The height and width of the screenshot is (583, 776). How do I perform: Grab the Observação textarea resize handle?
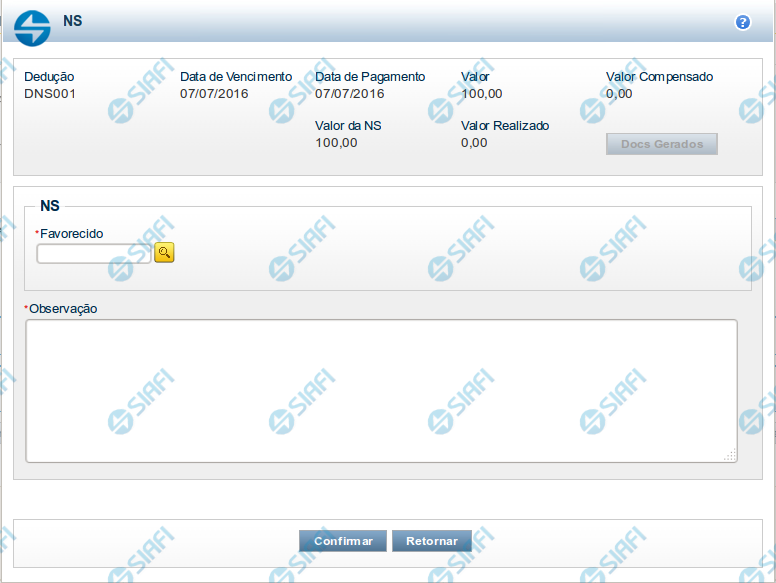pos(730,455)
